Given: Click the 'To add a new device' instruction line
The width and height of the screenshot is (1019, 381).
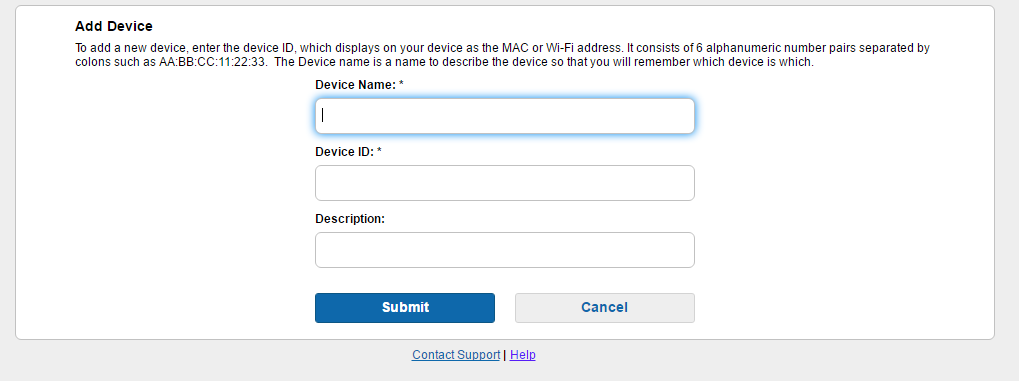Looking at the screenshot, I should coord(502,48).
